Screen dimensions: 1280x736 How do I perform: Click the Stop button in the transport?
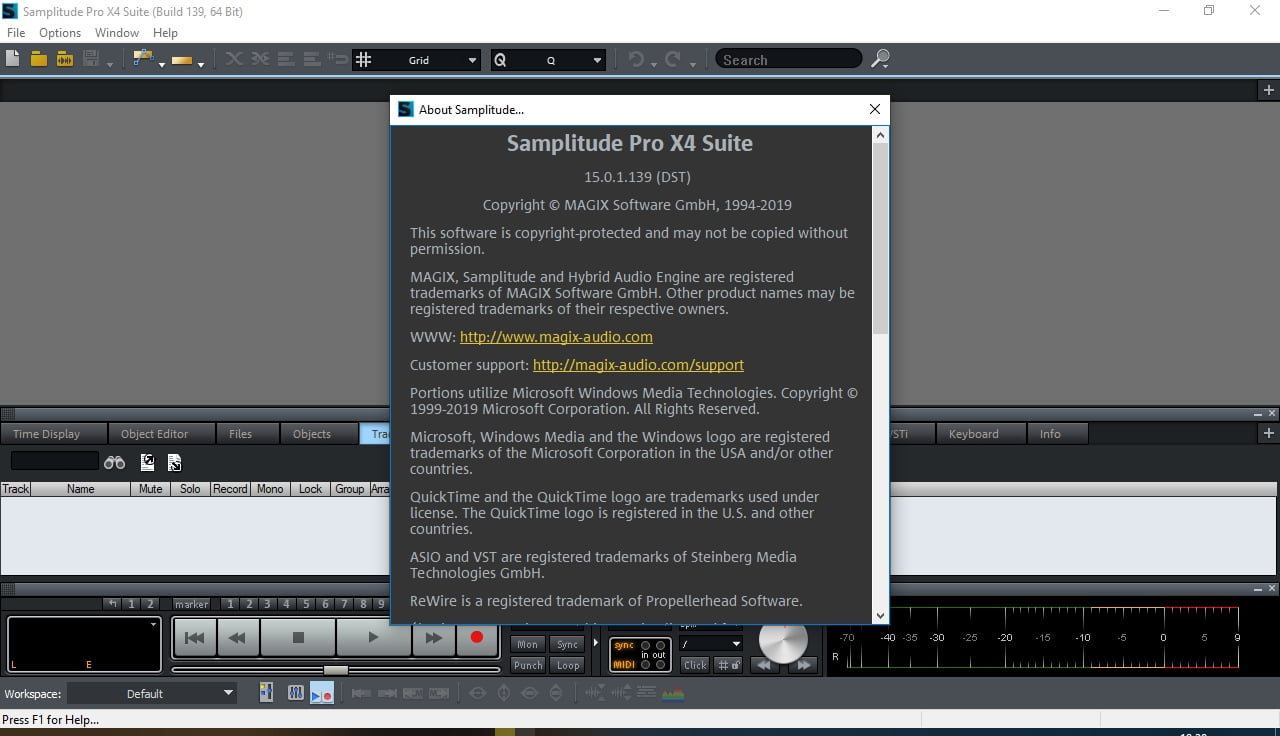pyautogui.click(x=298, y=637)
